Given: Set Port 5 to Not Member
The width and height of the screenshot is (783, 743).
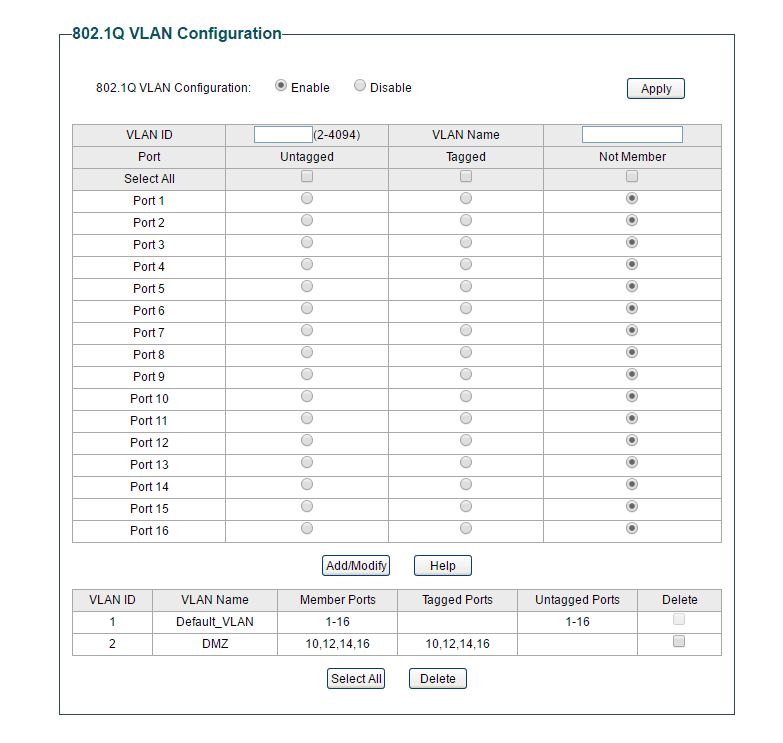Looking at the screenshot, I should [x=632, y=286].
